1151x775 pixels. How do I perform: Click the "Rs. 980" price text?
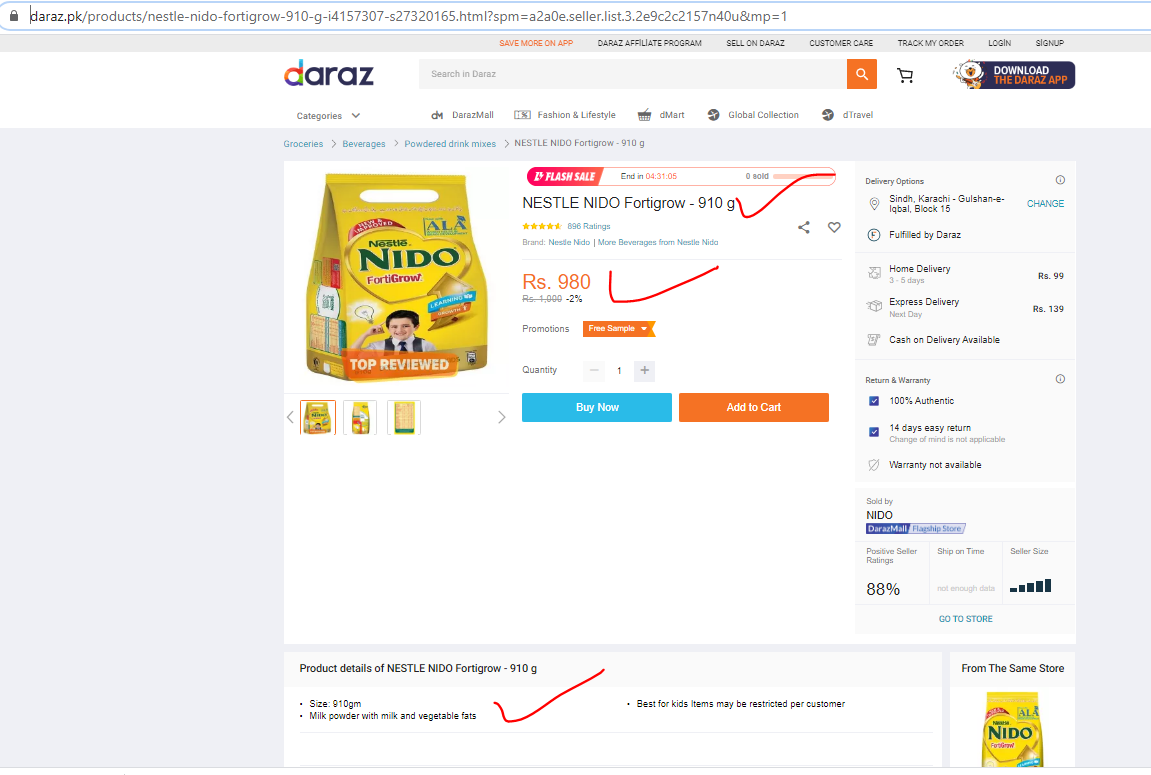click(x=556, y=282)
